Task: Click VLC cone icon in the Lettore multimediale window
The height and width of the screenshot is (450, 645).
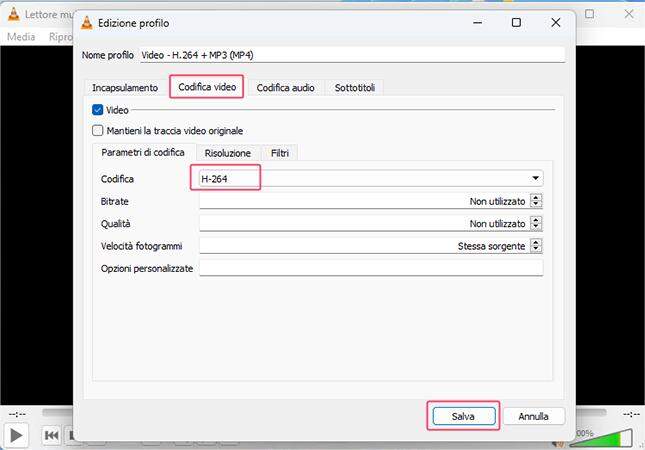Action: [14, 14]
